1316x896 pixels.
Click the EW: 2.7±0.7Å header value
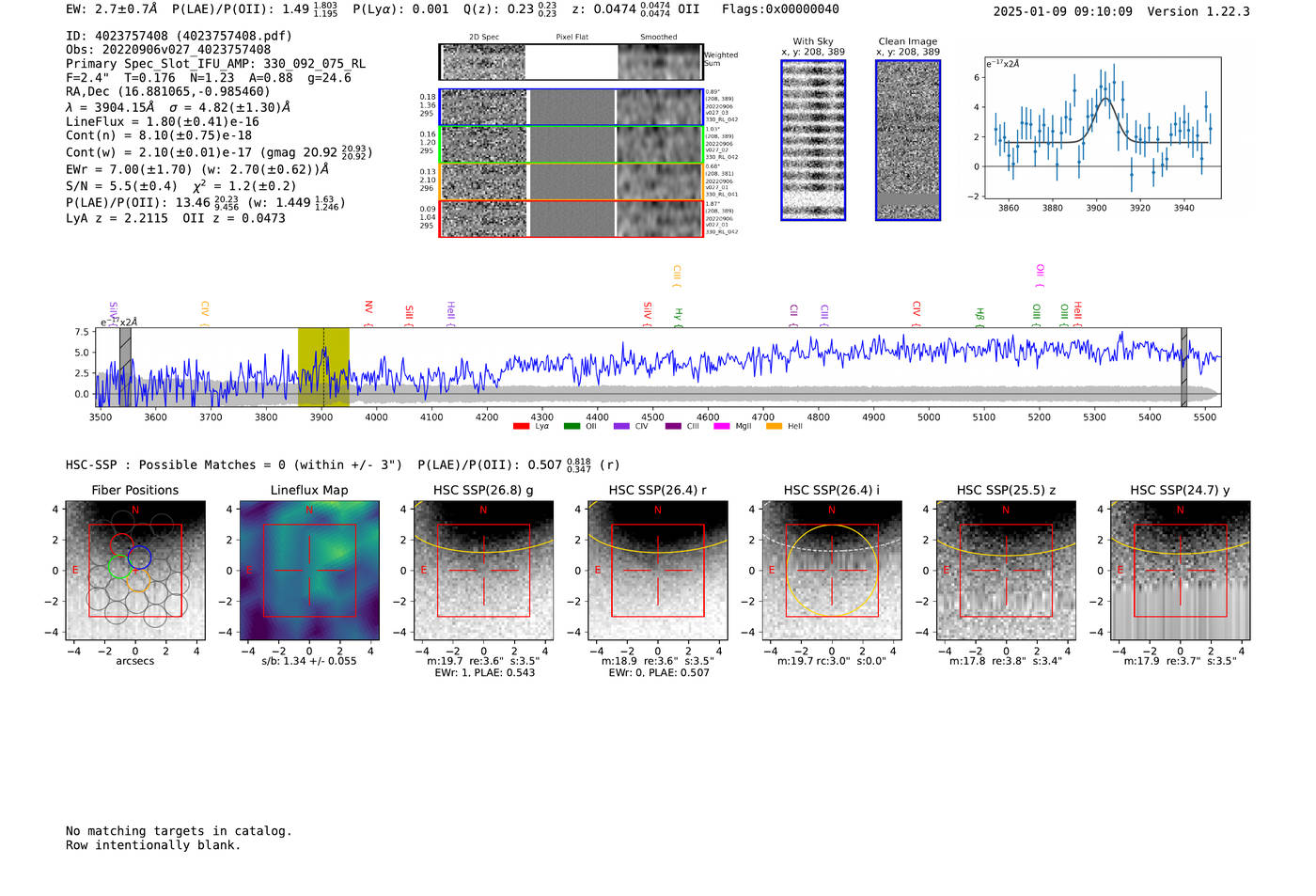111,9
